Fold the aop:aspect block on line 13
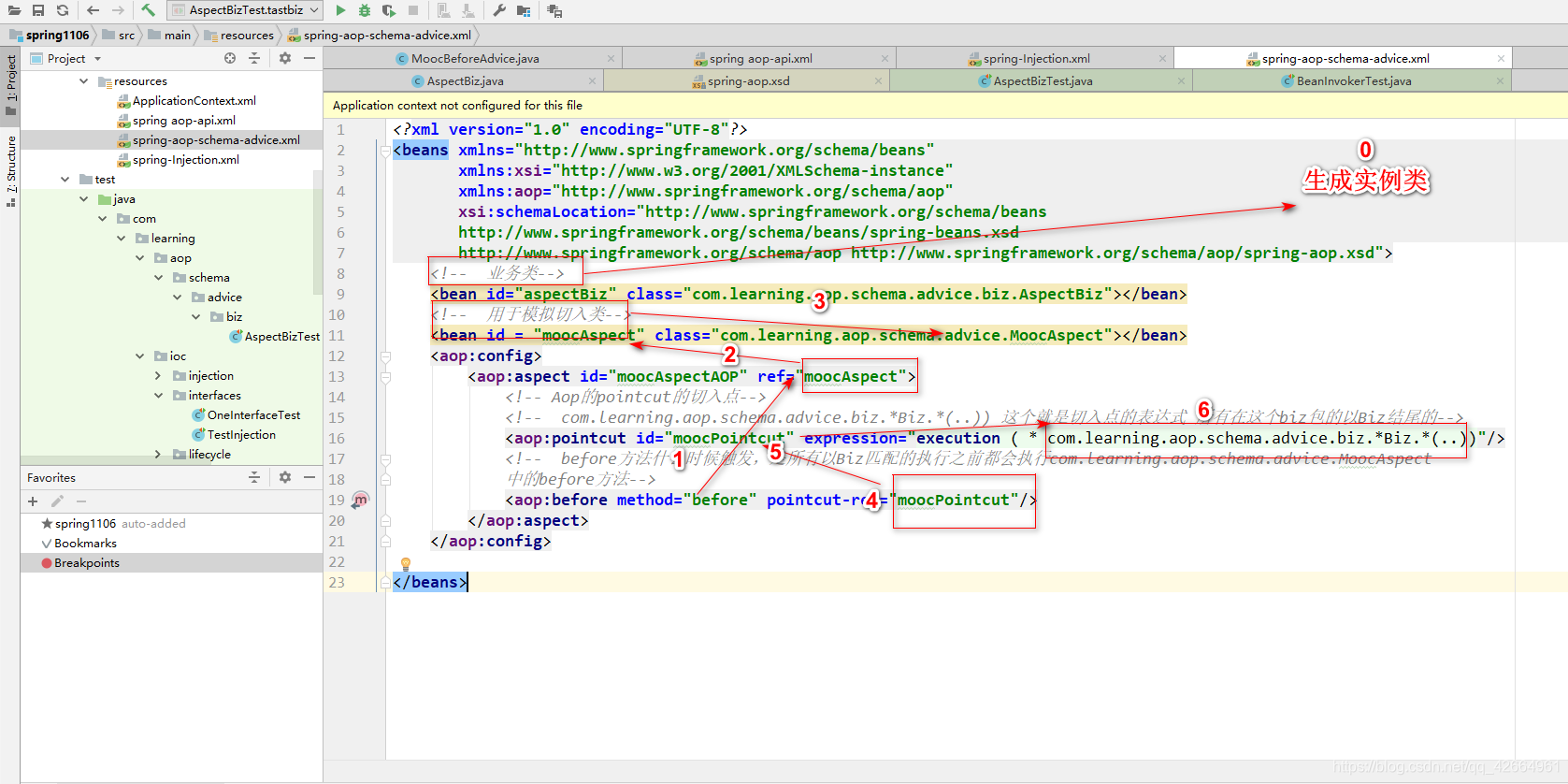The image size is (1568, 784). pos(385,377)
